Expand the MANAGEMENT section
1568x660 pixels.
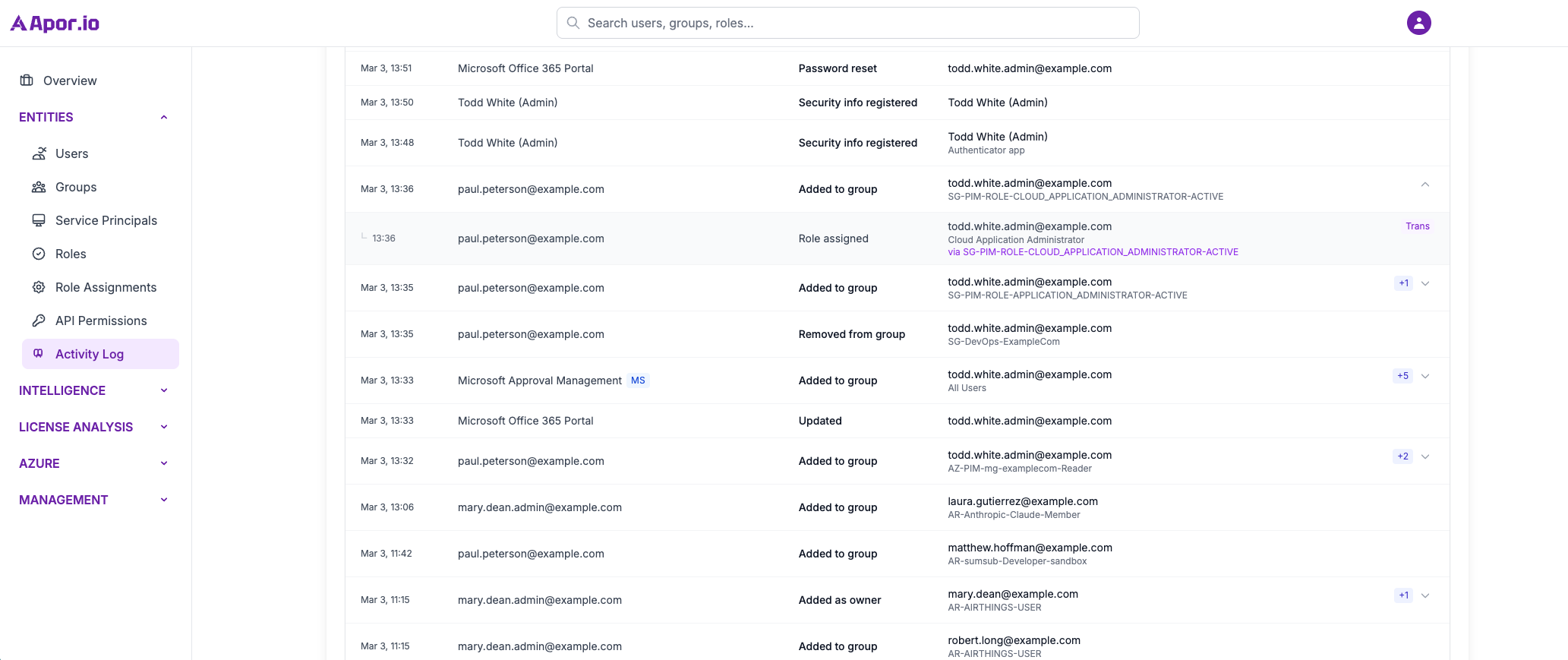164,500
